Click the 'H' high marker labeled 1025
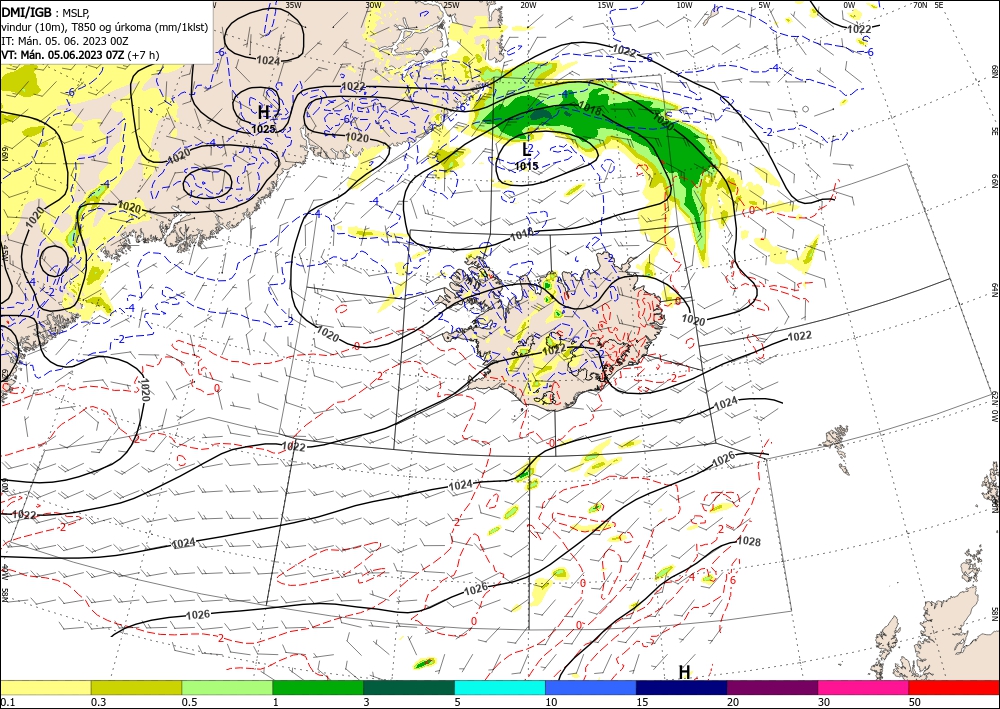The height and width of the screenshot is (709, 1000). (x=263, y=113)
